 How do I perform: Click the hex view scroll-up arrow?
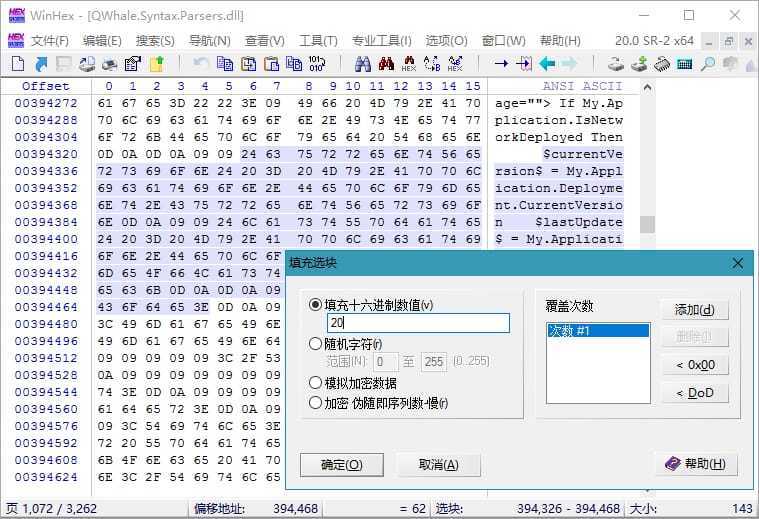(647, 88)
